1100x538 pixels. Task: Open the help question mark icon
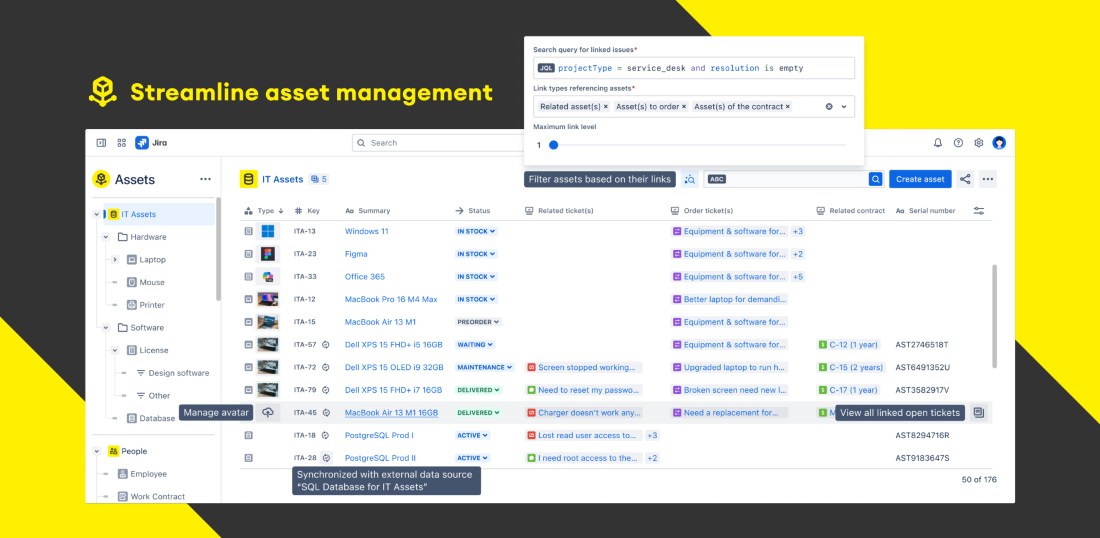(x=958, y=143)
